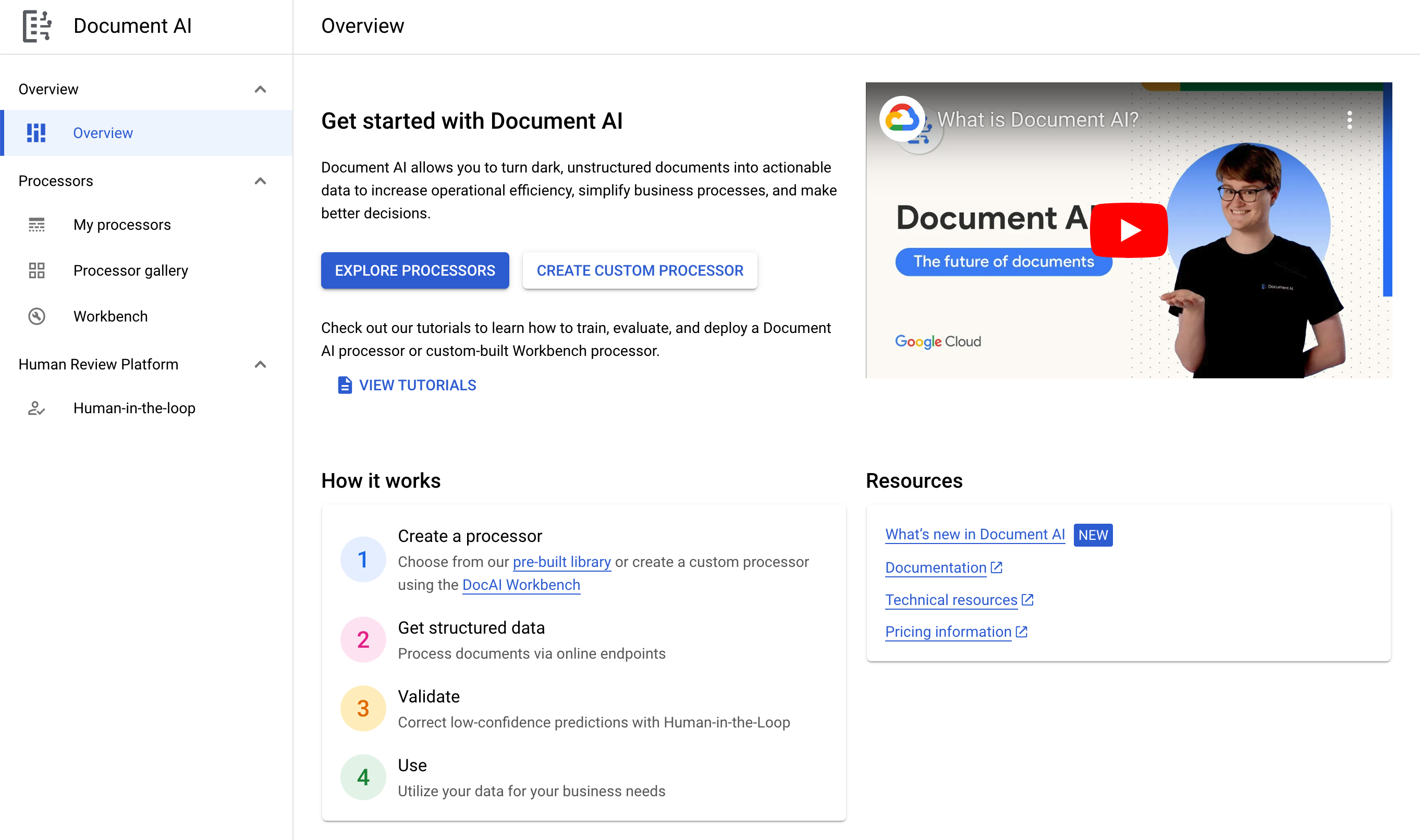Viewport: 1420px width, 840px height.
Task: Click the Processor Gallery grid icon
Action: point(36,270)
